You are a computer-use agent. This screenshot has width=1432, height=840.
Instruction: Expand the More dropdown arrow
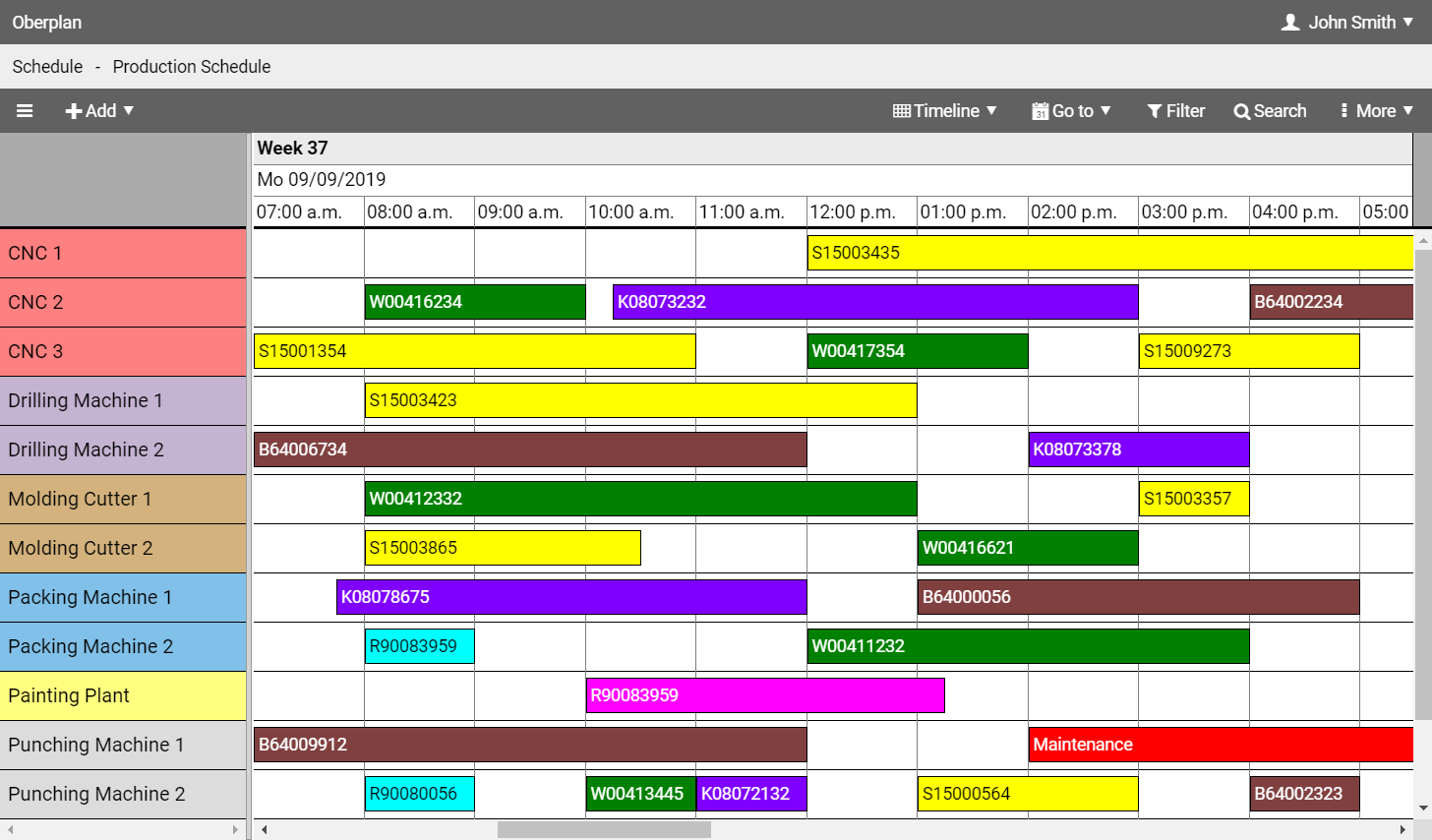tap(1407, 111)
